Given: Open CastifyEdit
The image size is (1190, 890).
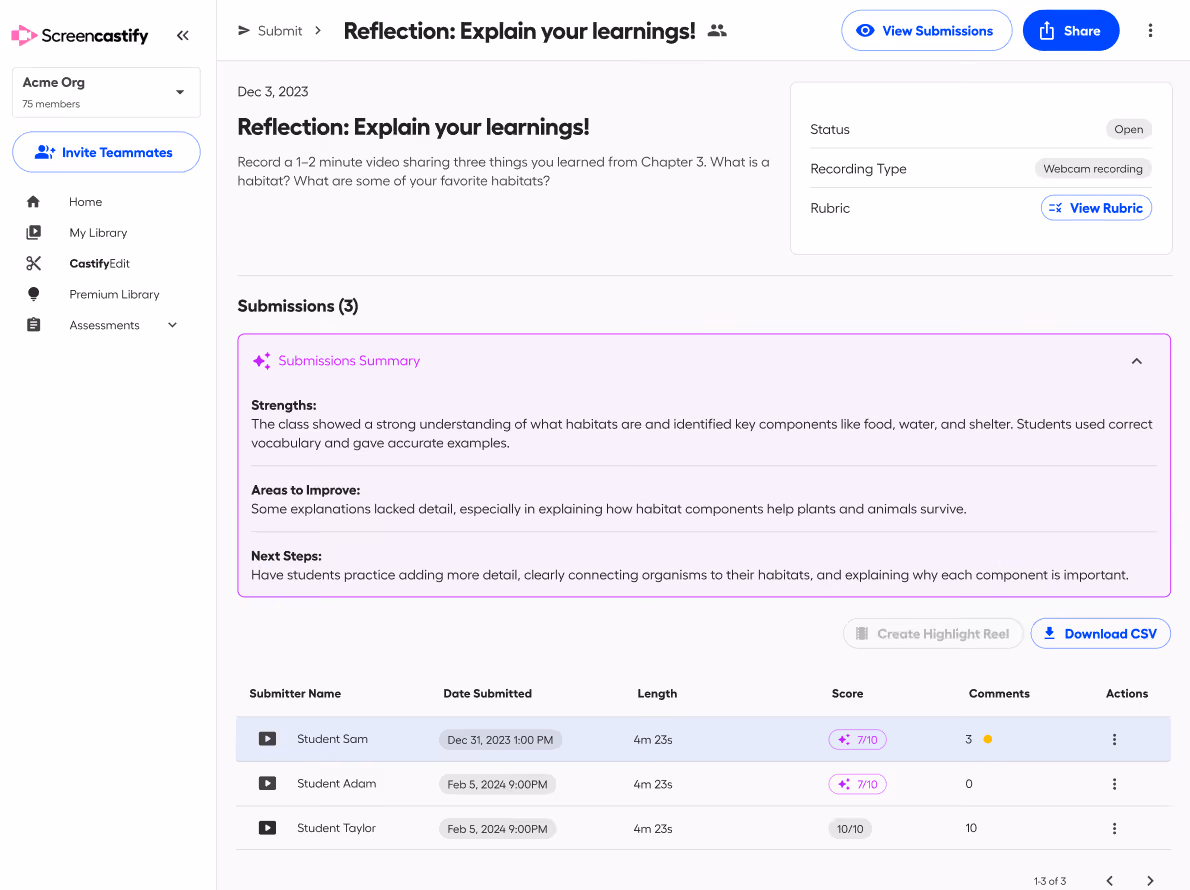Looking at the screenshot, I should [99, 263].
